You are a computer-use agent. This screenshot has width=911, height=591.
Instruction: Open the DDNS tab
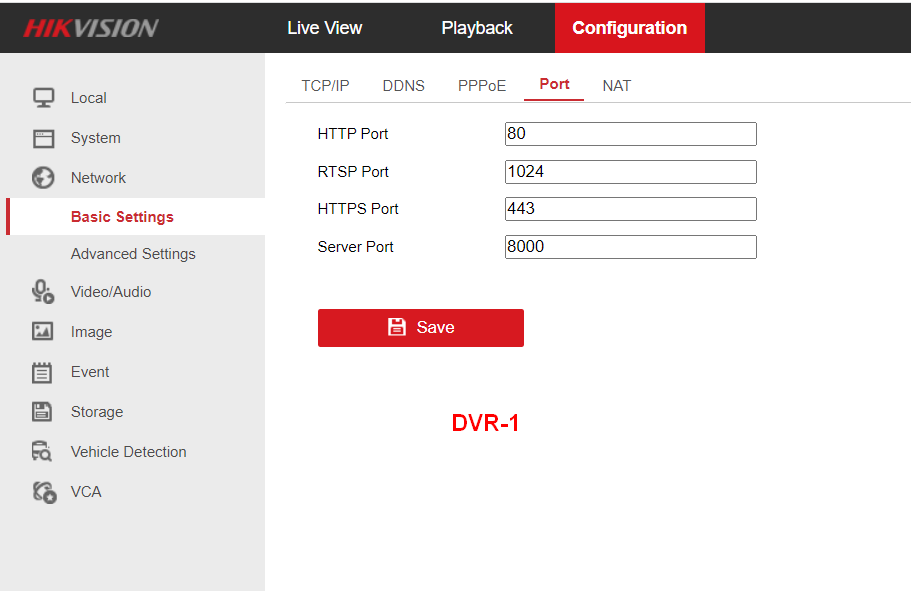404,86
